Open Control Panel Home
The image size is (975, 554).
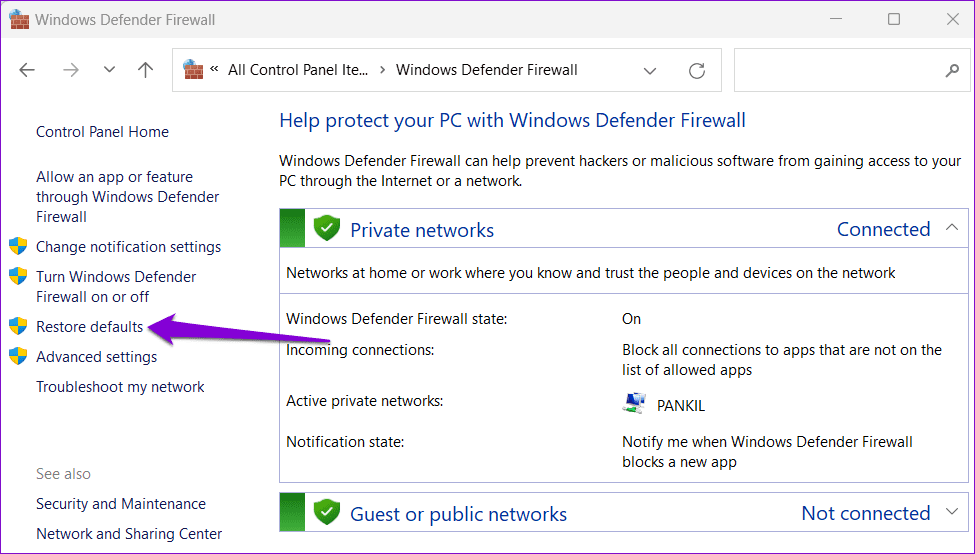102,132
